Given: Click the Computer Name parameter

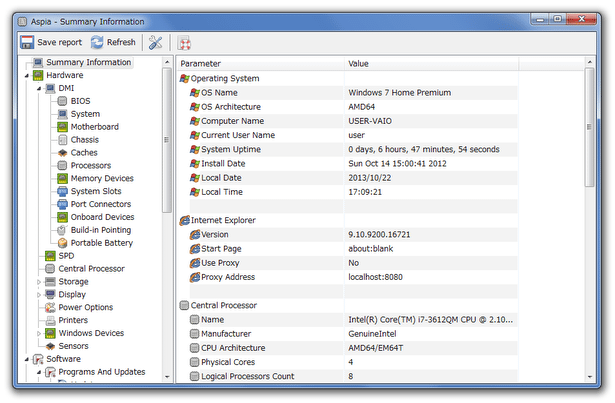Looking at the screenshot, I should point(233,121).
